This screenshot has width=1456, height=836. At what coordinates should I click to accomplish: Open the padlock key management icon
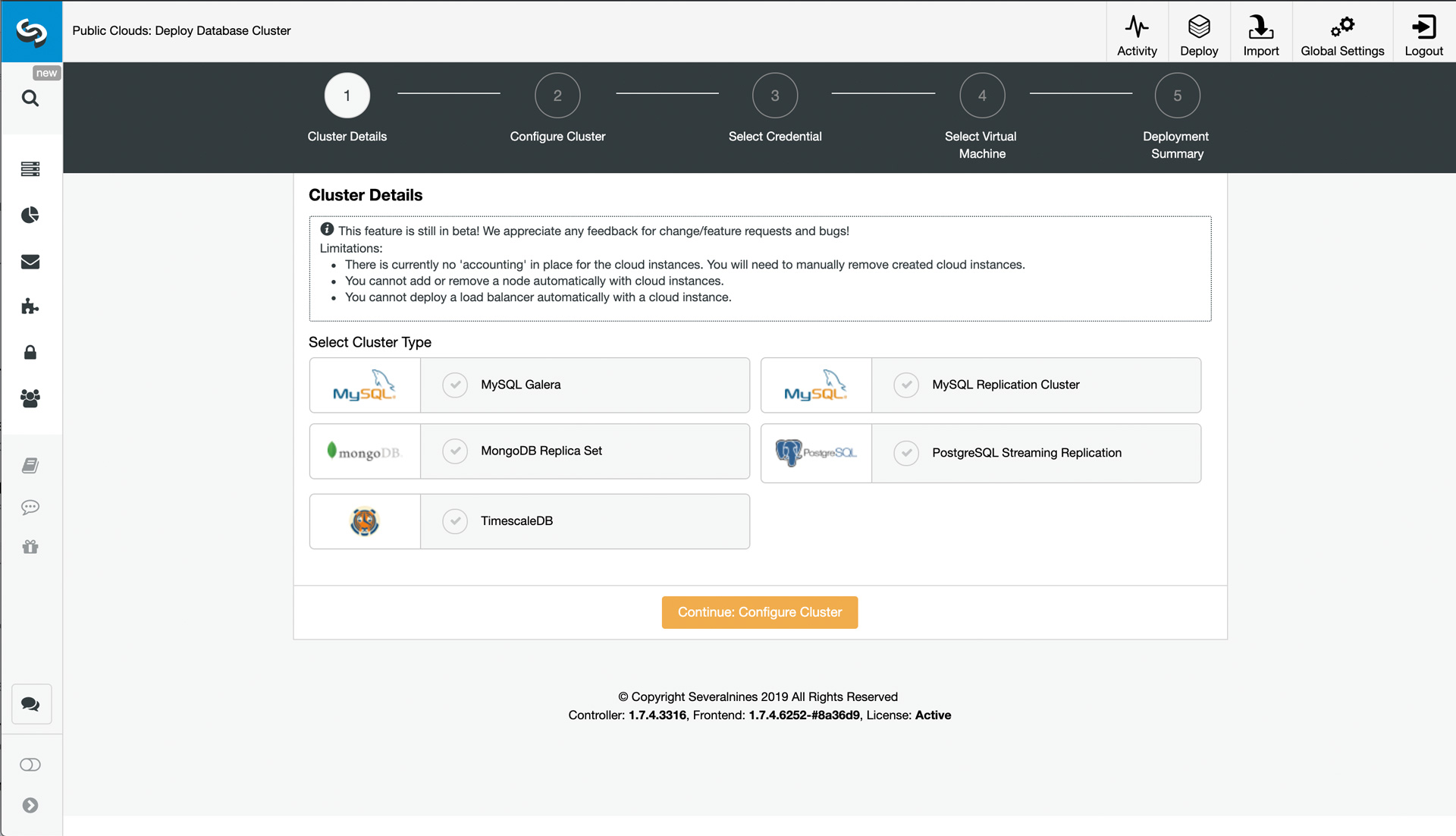point(30,352)
